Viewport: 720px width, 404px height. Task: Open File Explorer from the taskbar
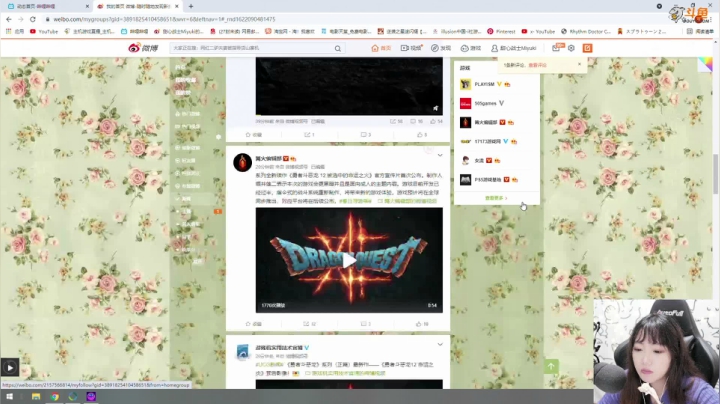pyautogui.click(x=36, y=397)
